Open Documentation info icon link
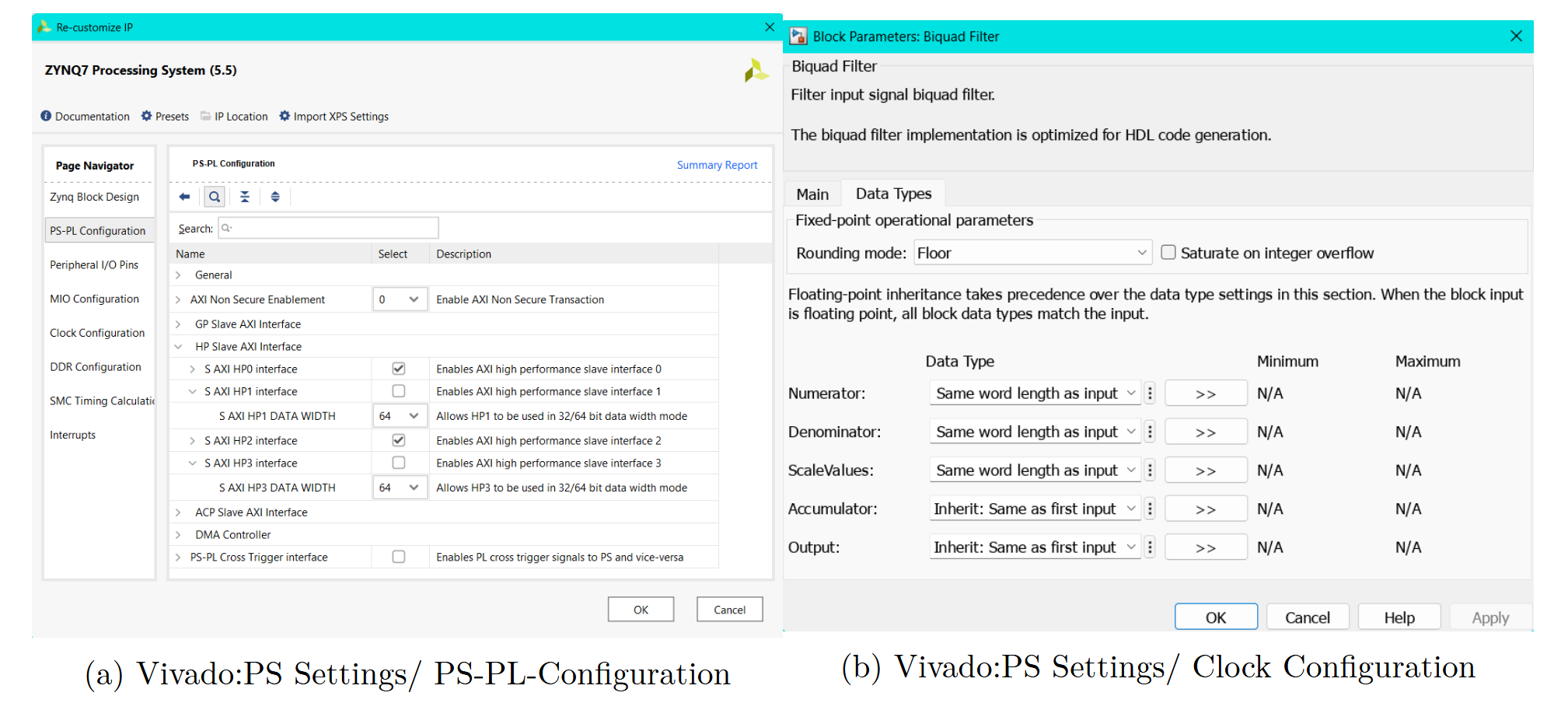1568x717 pixels. (x=85, y=116)
